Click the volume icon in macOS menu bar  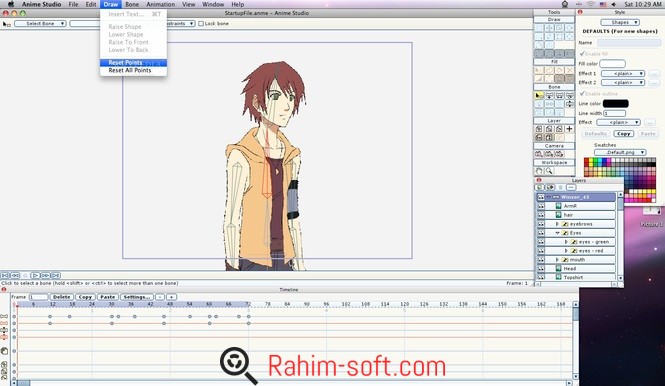click(614, 4)
